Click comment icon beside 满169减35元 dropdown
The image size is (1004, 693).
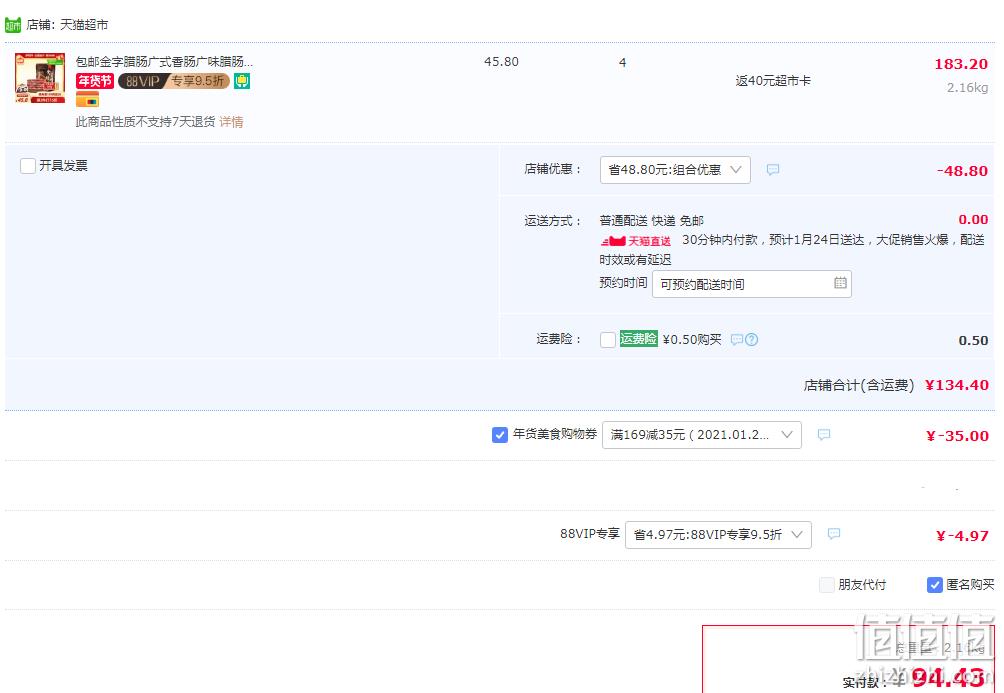(x=823, y=435)
